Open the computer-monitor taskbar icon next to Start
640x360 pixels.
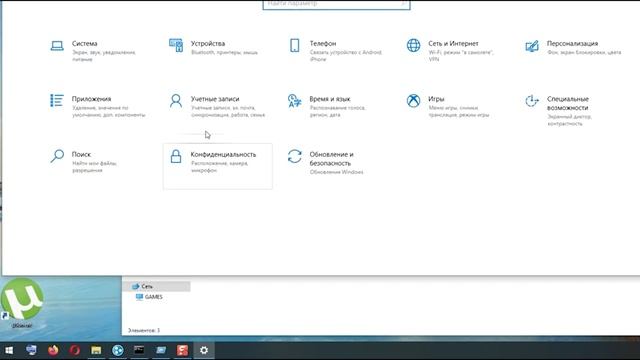[x=31, y=350]
